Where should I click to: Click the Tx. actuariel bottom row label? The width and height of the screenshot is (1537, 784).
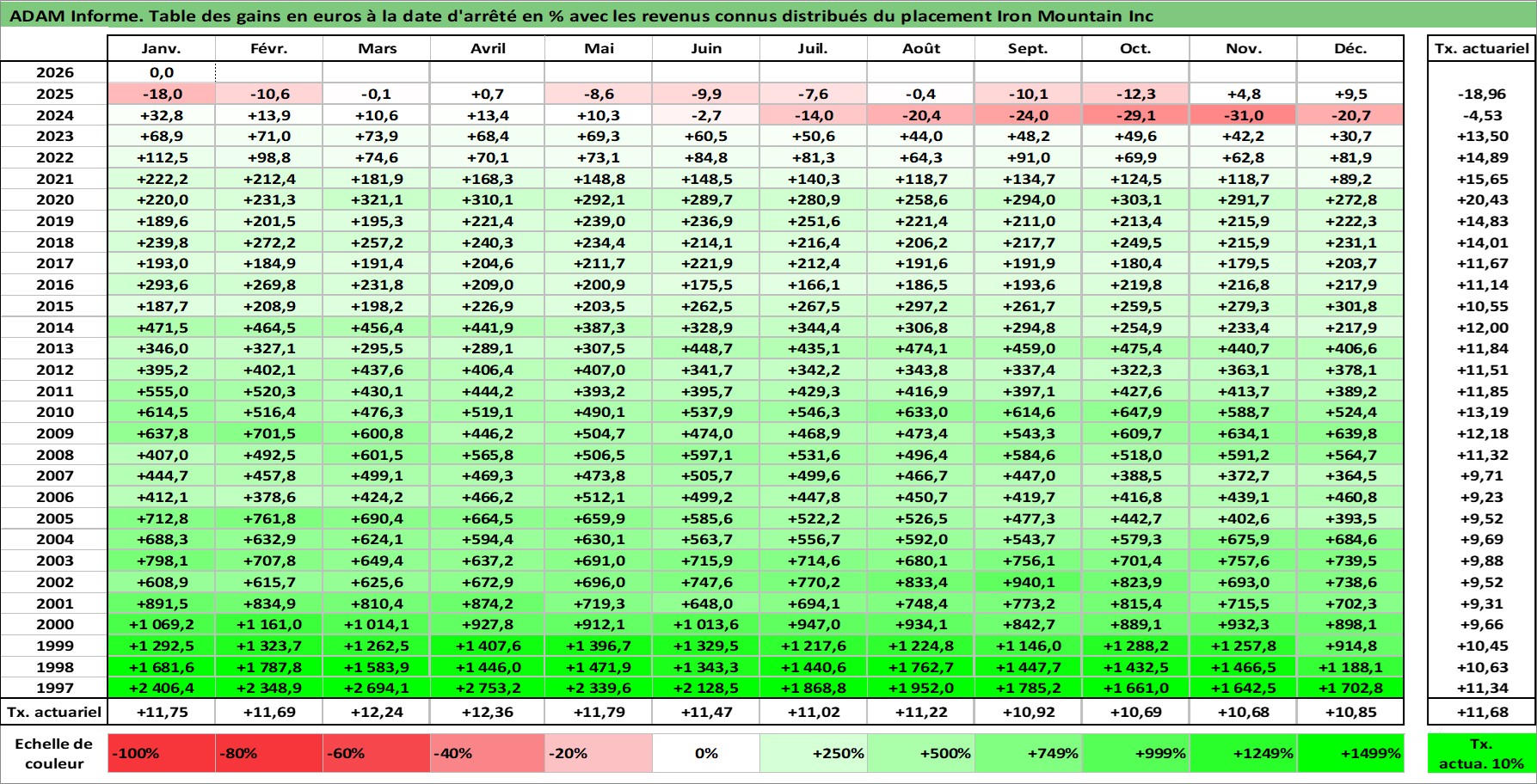pyautogui.click(x=54, y=712)
